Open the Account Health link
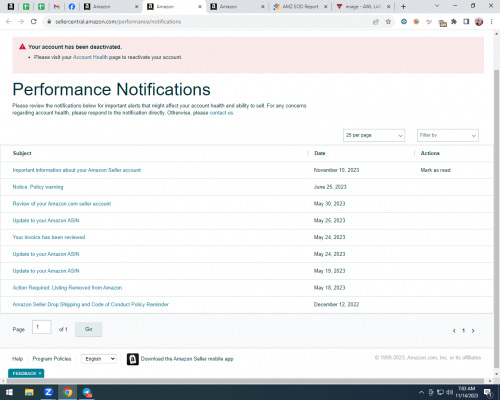500x400 pixels. click(90, 57)
